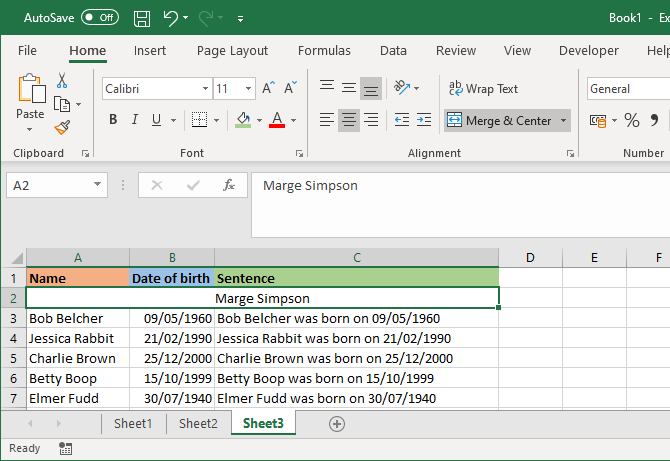
Task: Open the File menu tab
Action: point(27,50)
